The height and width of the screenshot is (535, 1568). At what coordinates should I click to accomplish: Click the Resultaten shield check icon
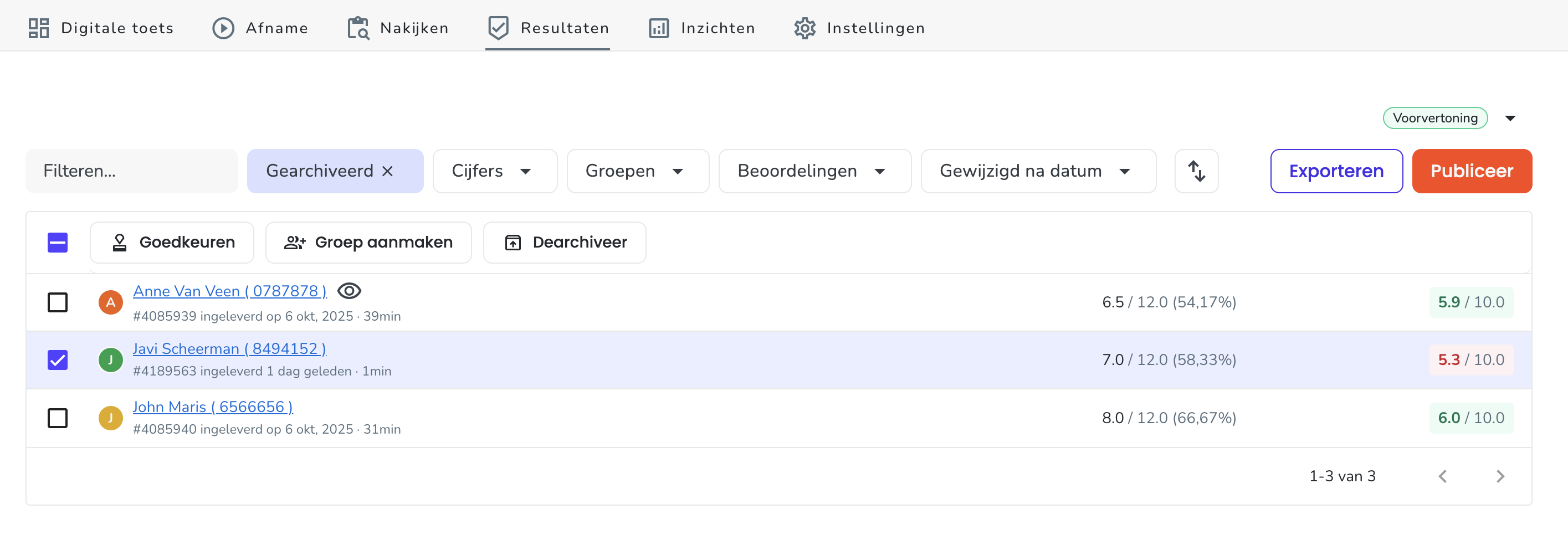499,28
